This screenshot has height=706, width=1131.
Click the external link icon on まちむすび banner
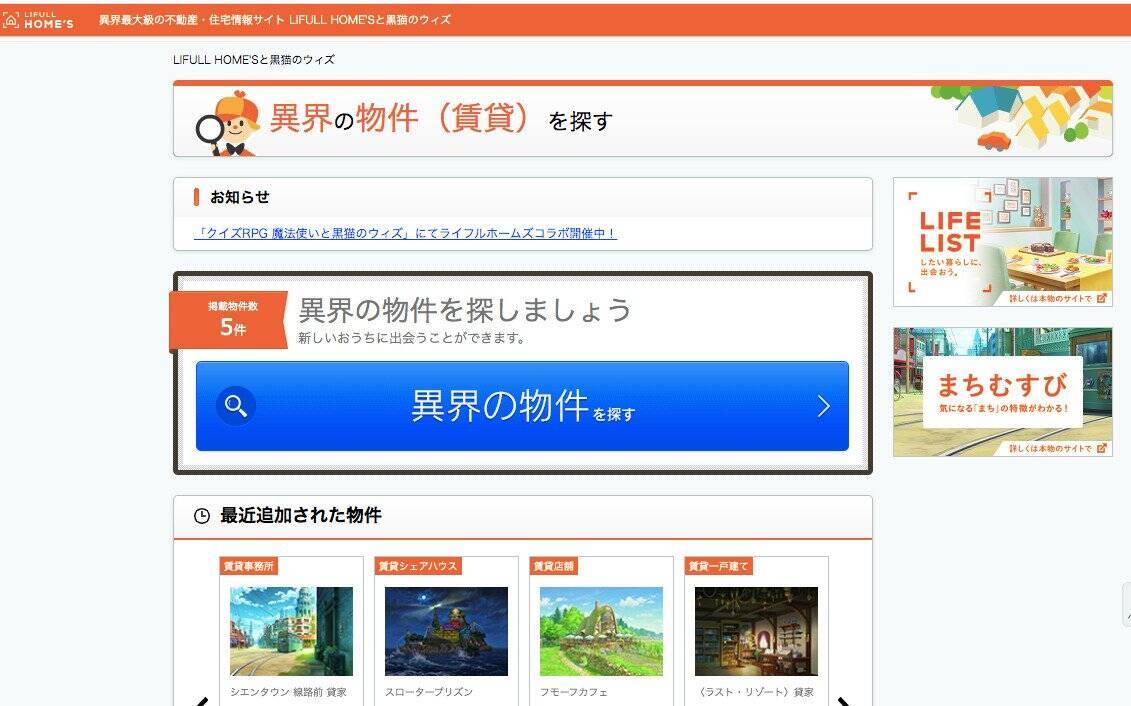[1102, 448]
